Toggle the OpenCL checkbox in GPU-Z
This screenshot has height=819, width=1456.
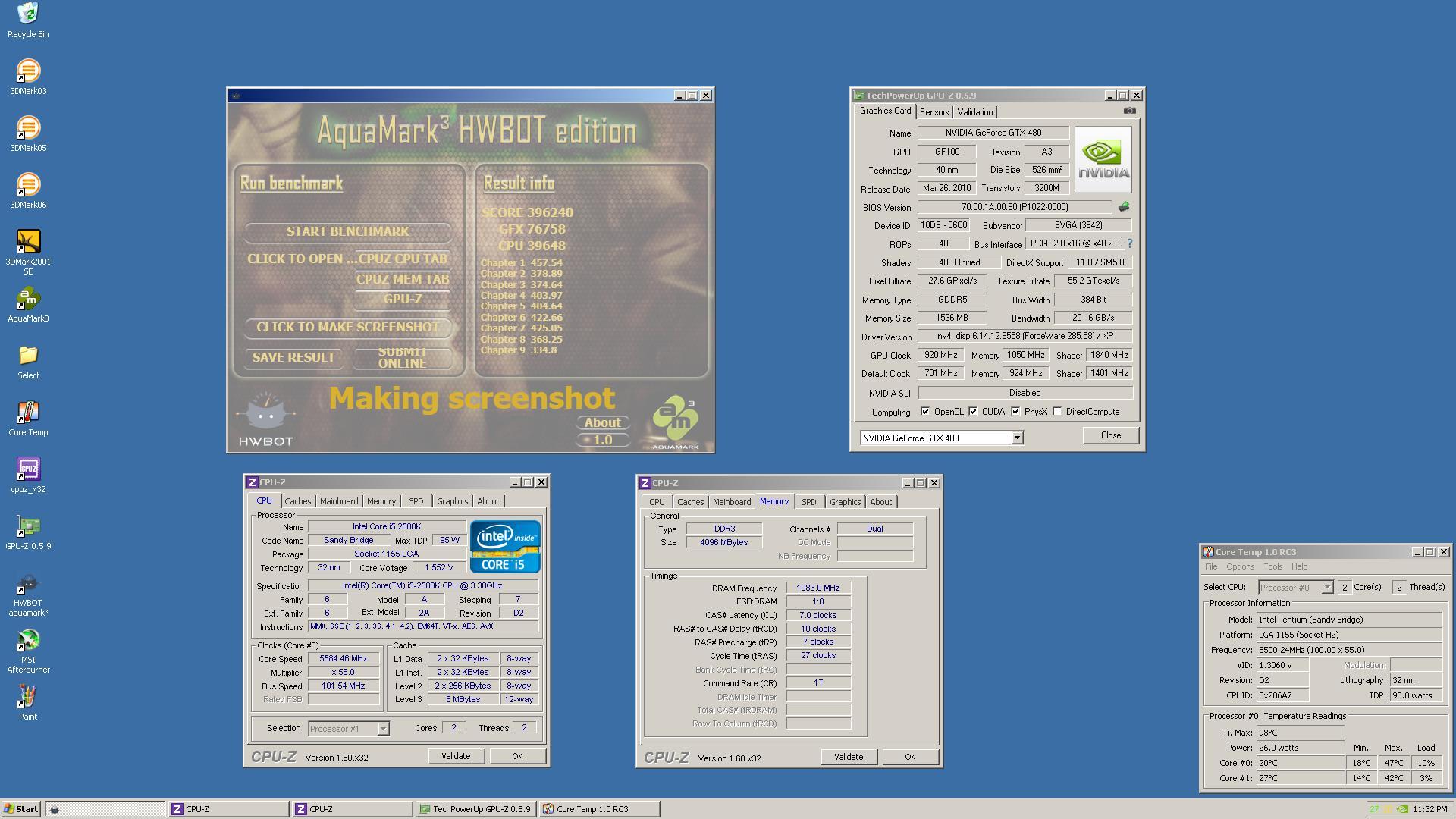click(x=925, y=412)
